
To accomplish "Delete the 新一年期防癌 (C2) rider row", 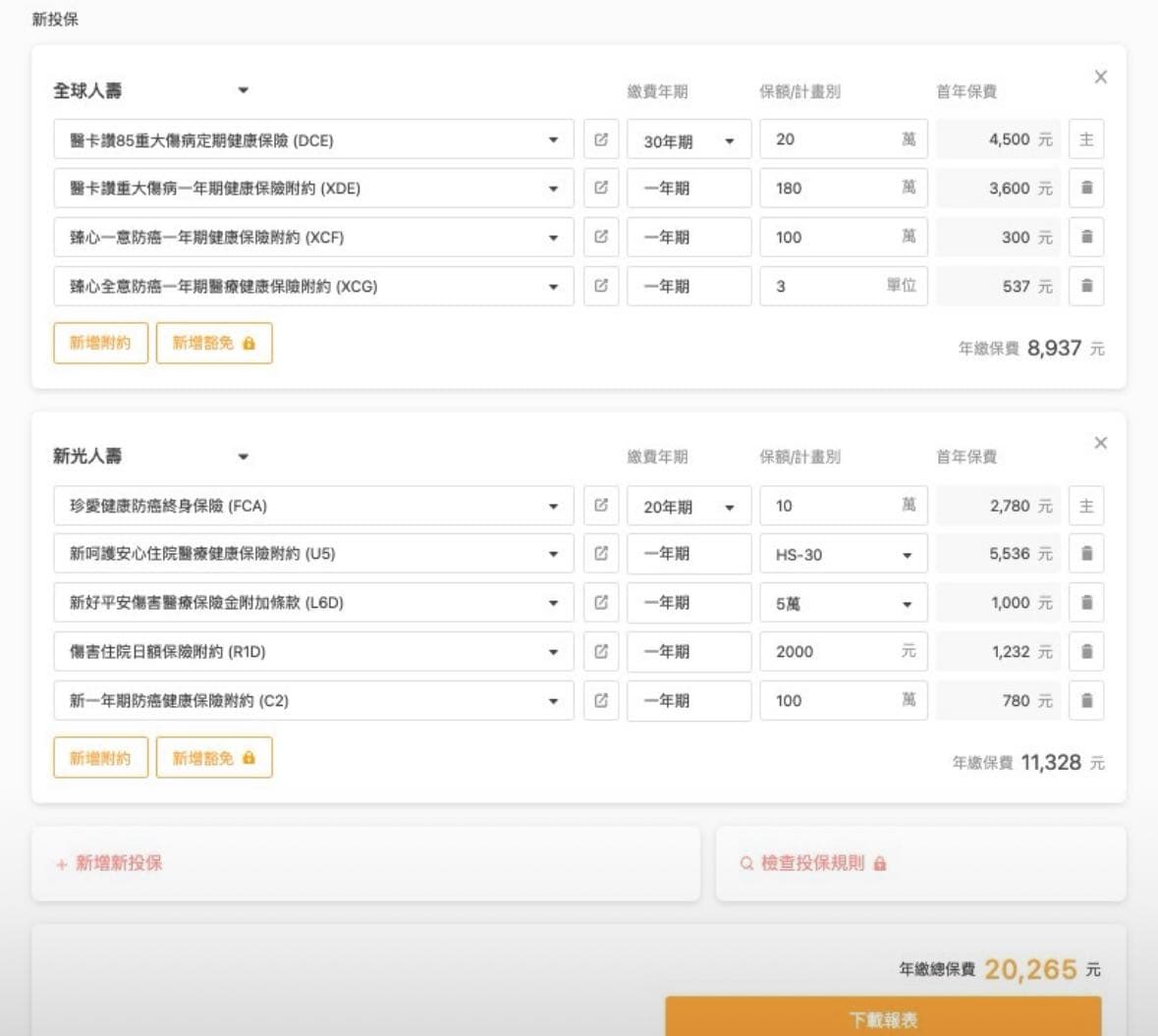I will click(x=1086, y=700).
